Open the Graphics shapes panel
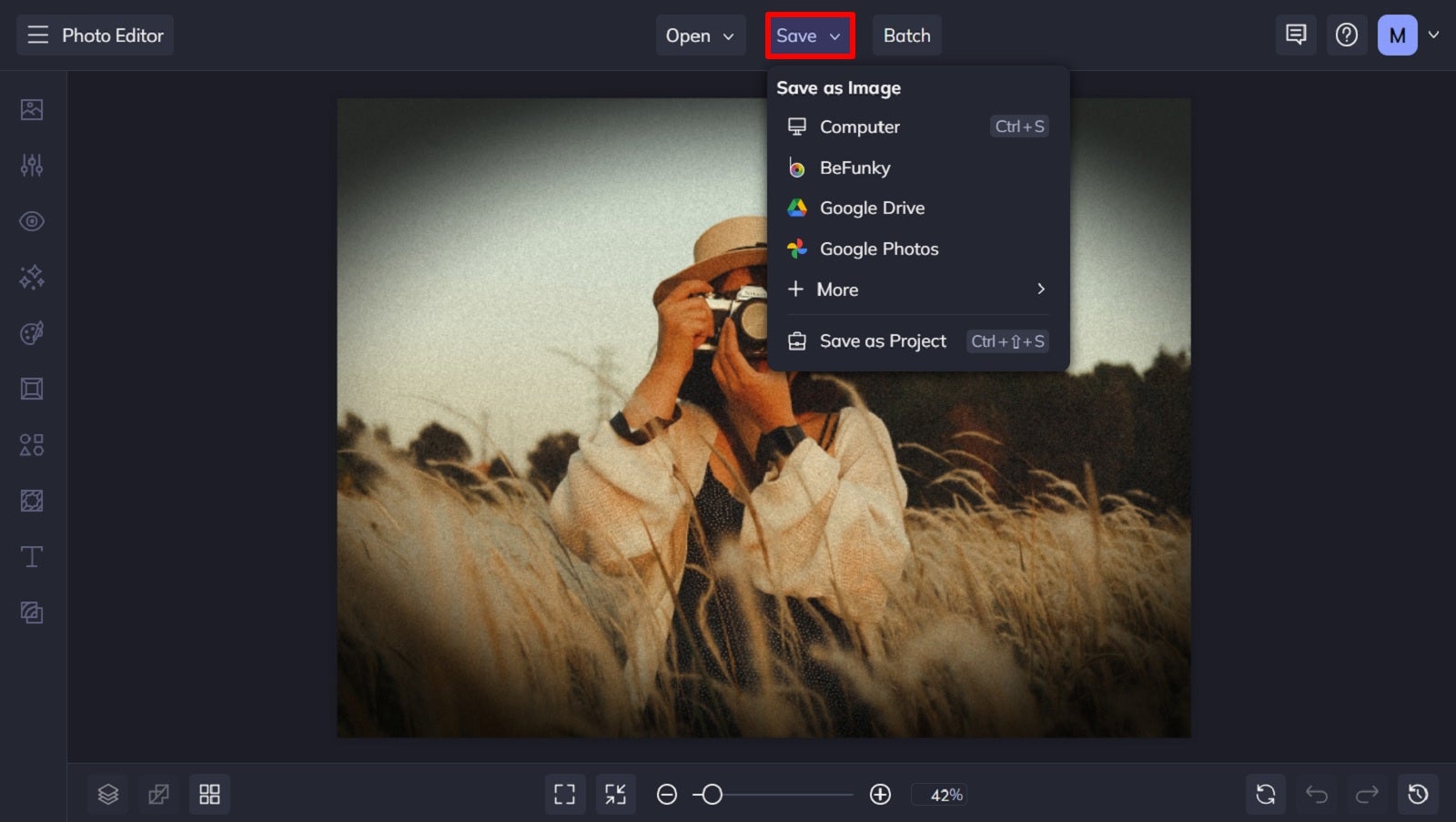This screenshot has height=822, width=1456. pos(32,444)
